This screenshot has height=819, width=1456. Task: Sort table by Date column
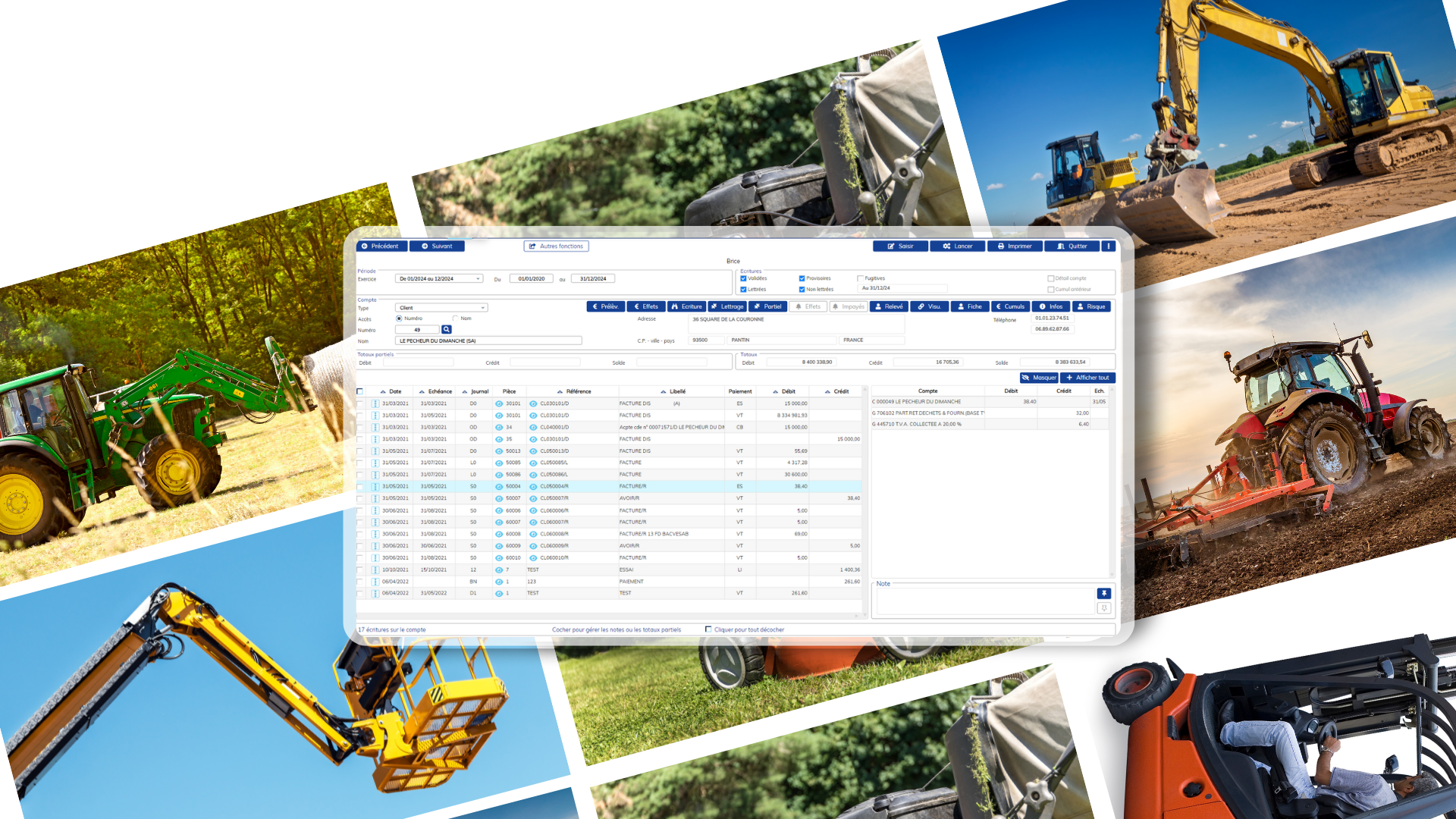(x=391, y=392)
